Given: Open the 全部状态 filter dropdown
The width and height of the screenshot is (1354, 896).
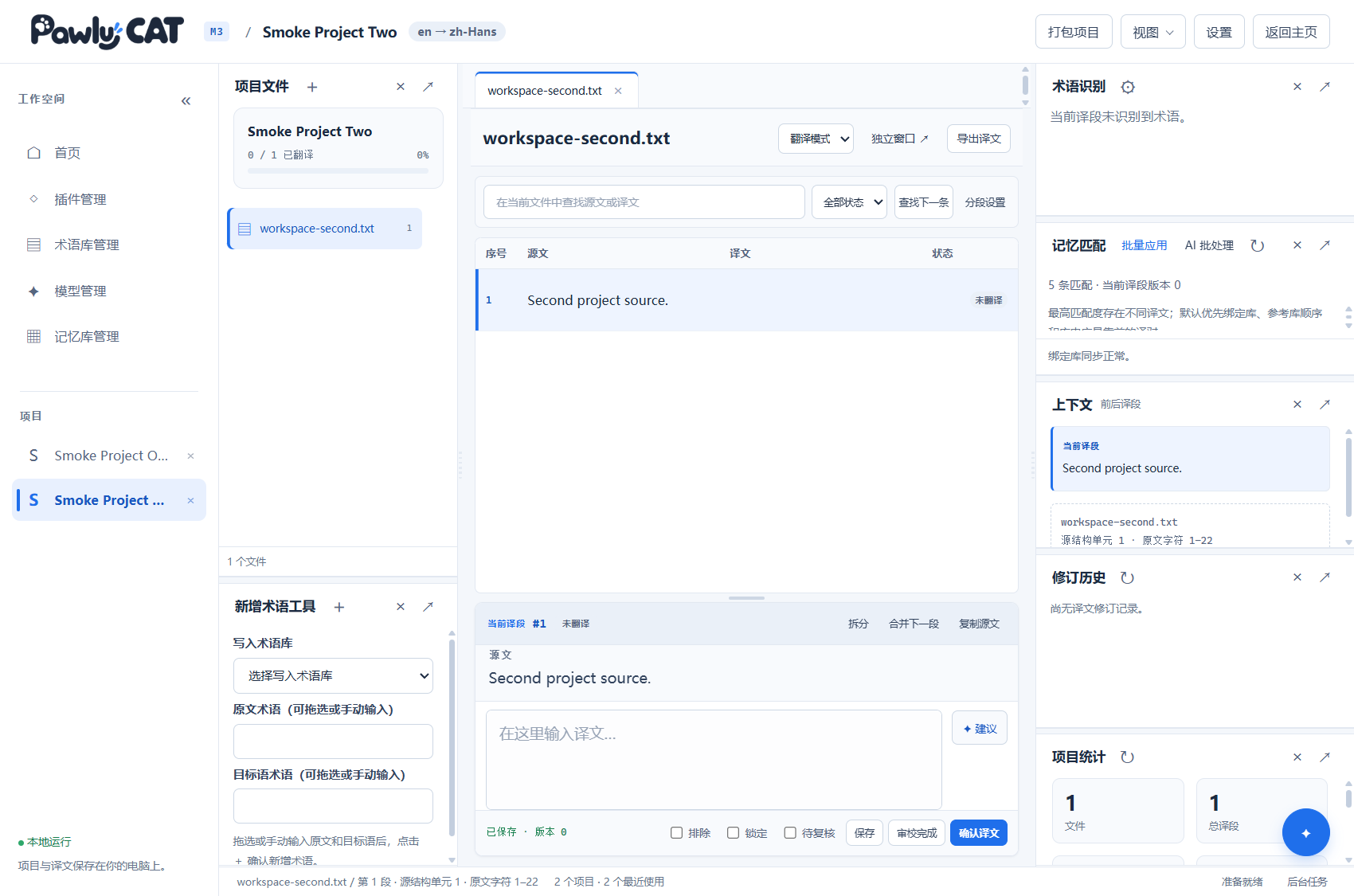Looking at the screenshot, I should click(x=850, y=202).
